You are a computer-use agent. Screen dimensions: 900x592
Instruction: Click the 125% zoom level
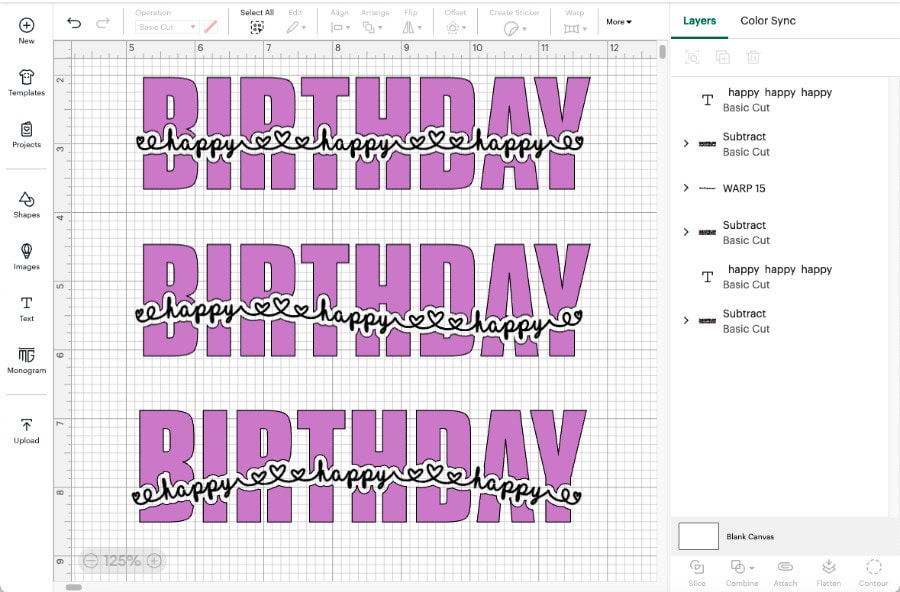click(122, 560)
